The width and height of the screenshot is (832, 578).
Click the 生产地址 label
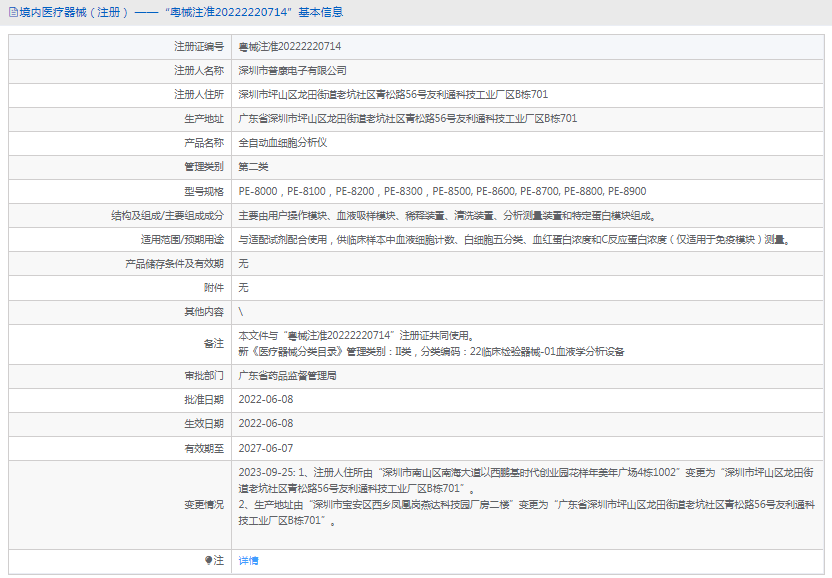[204, 119]
